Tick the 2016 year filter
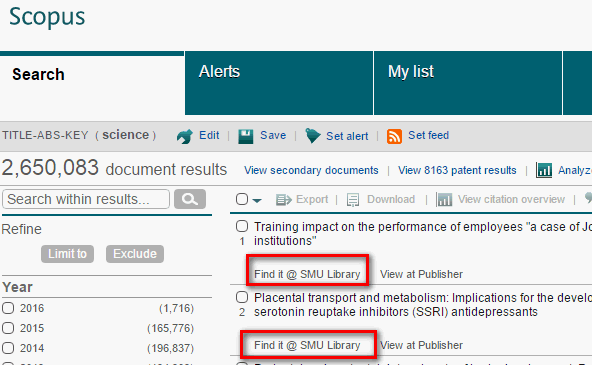592x365 pixels. 8,308
